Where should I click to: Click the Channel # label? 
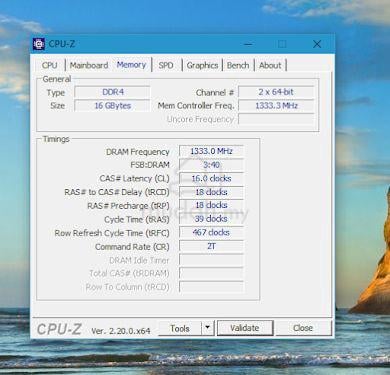[215, 93]
